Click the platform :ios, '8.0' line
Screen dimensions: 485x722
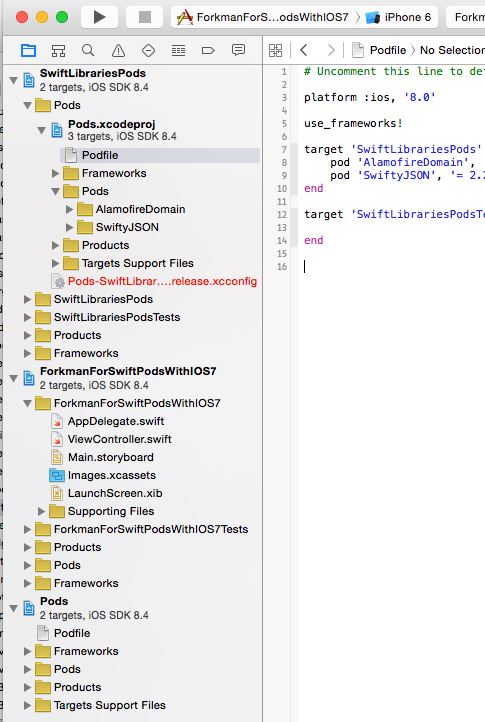[369, 97]
